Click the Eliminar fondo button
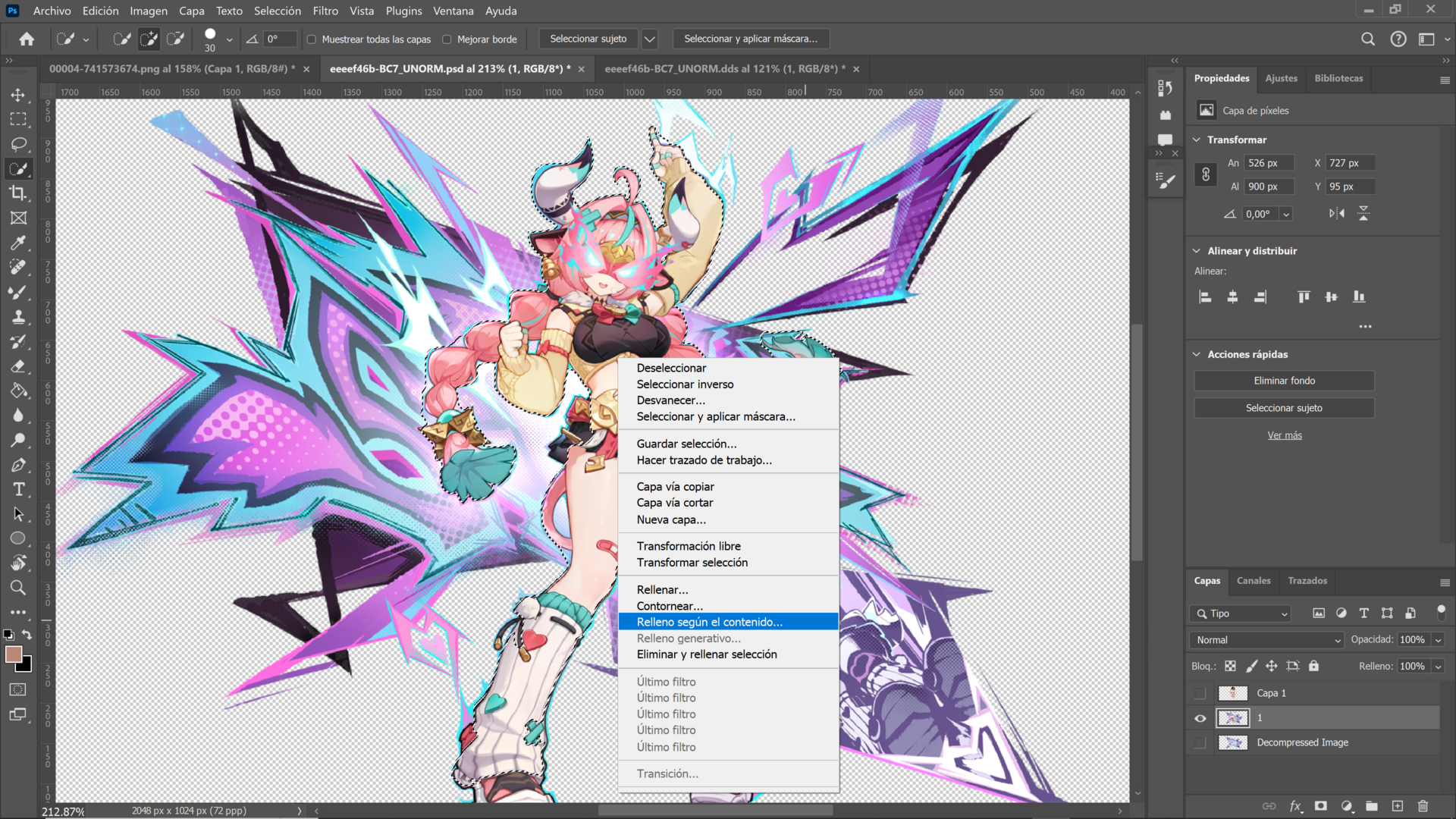This screenshot has height=819, width=1456. (1284, 381)
